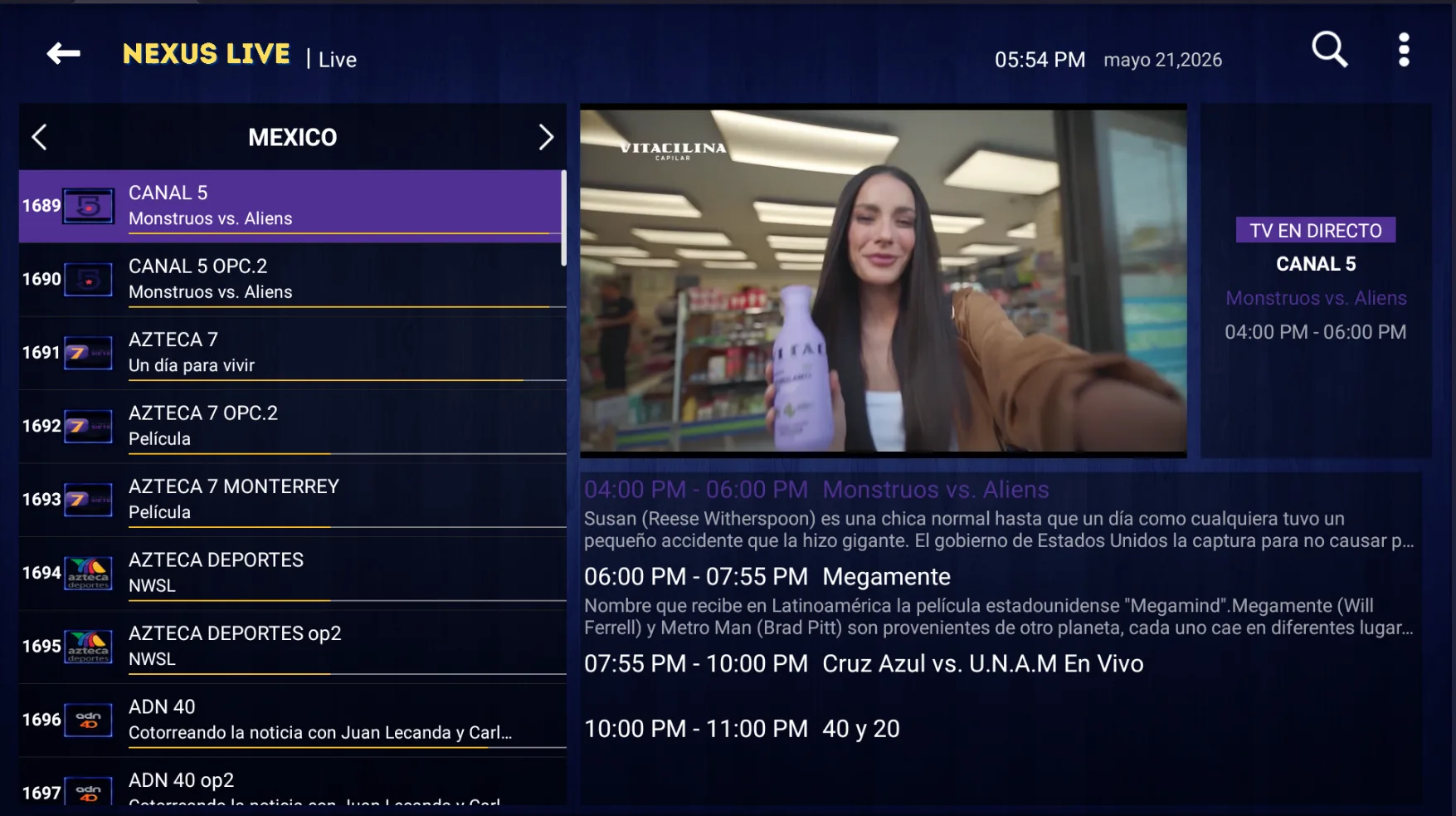1456x816 pixels.
Task: Click channel number 1694
Action: [x=41, y=574]
